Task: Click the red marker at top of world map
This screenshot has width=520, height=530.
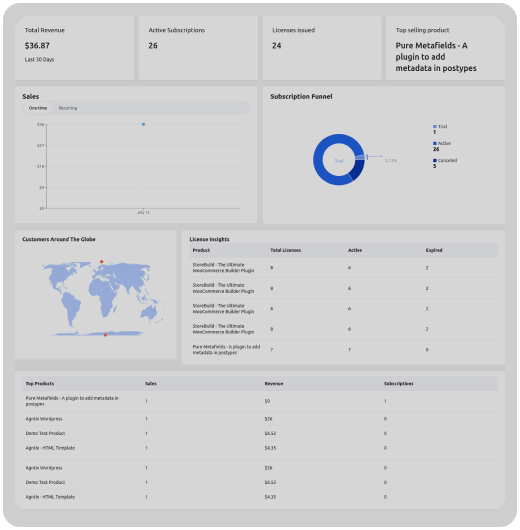Action: coord(101,261)
